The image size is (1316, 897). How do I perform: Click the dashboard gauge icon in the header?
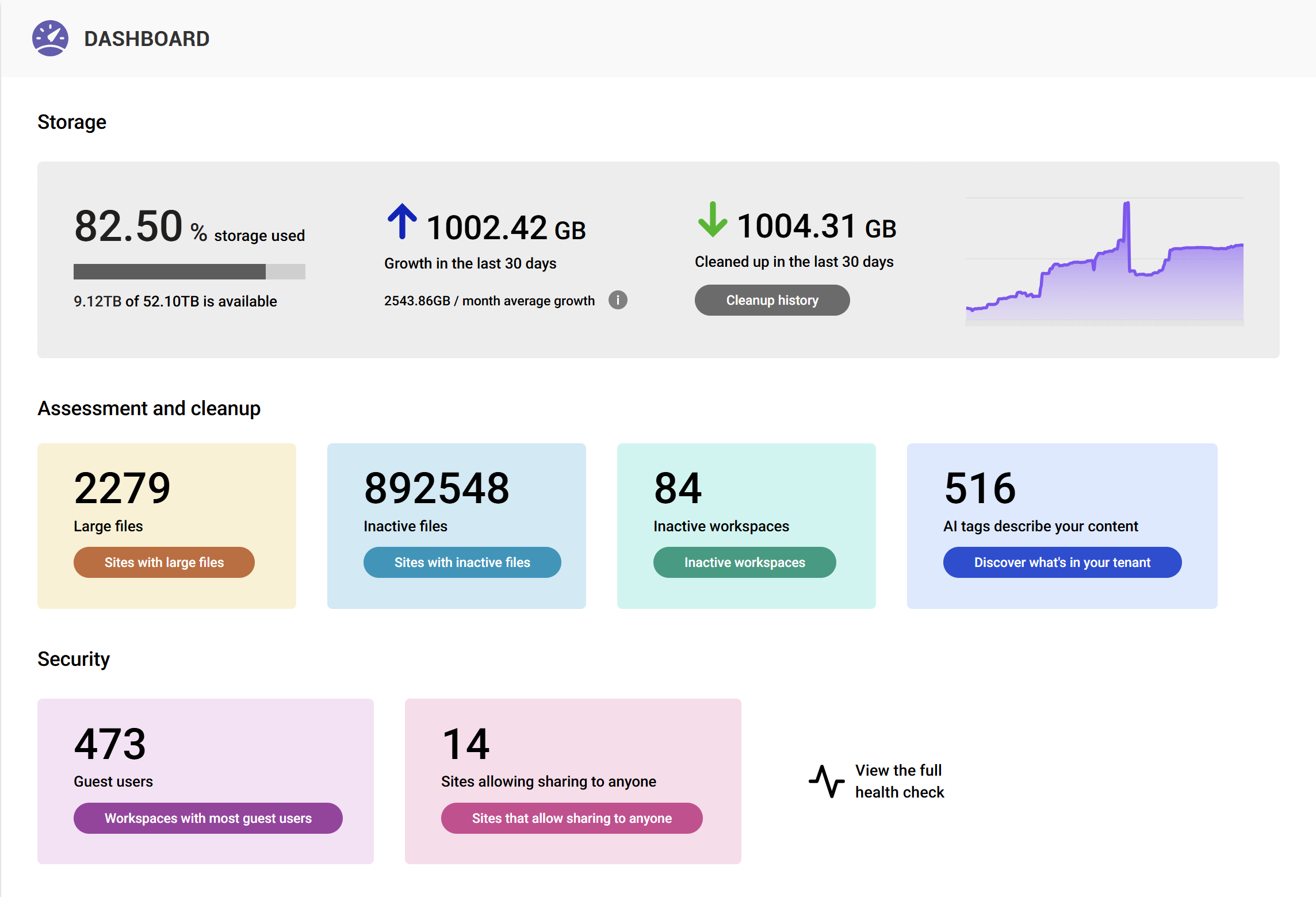[x=51, y=38]
